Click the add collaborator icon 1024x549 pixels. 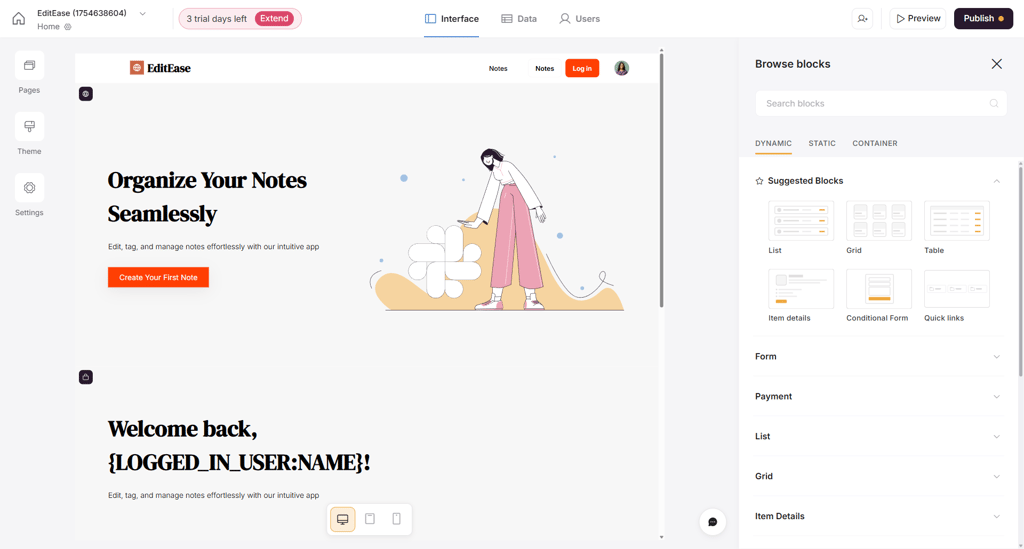click(863, 18)
